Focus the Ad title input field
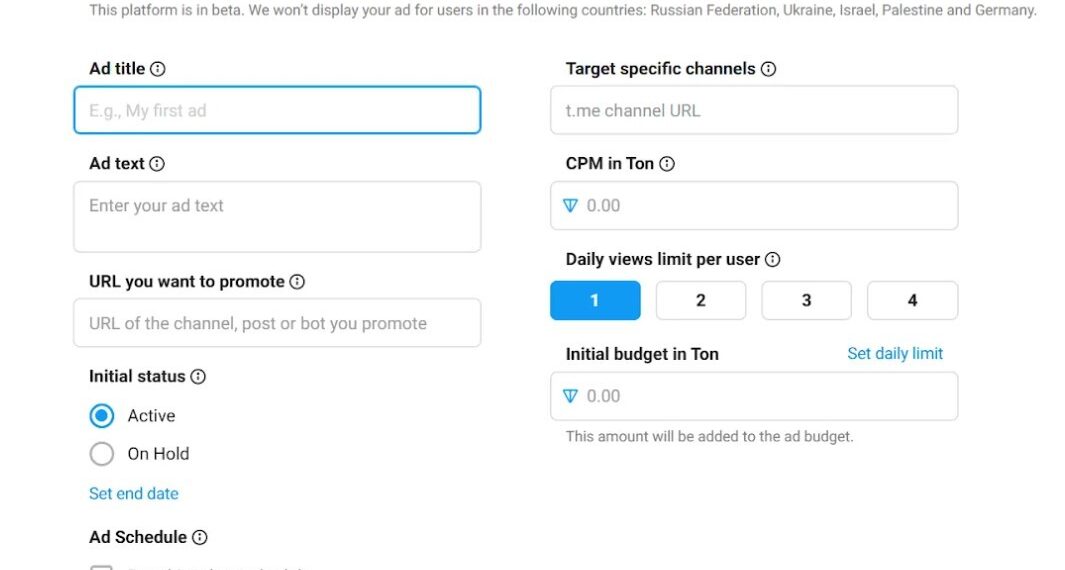Image resolution: width=1065 pixels, height=570 pixels. (277, 110)
